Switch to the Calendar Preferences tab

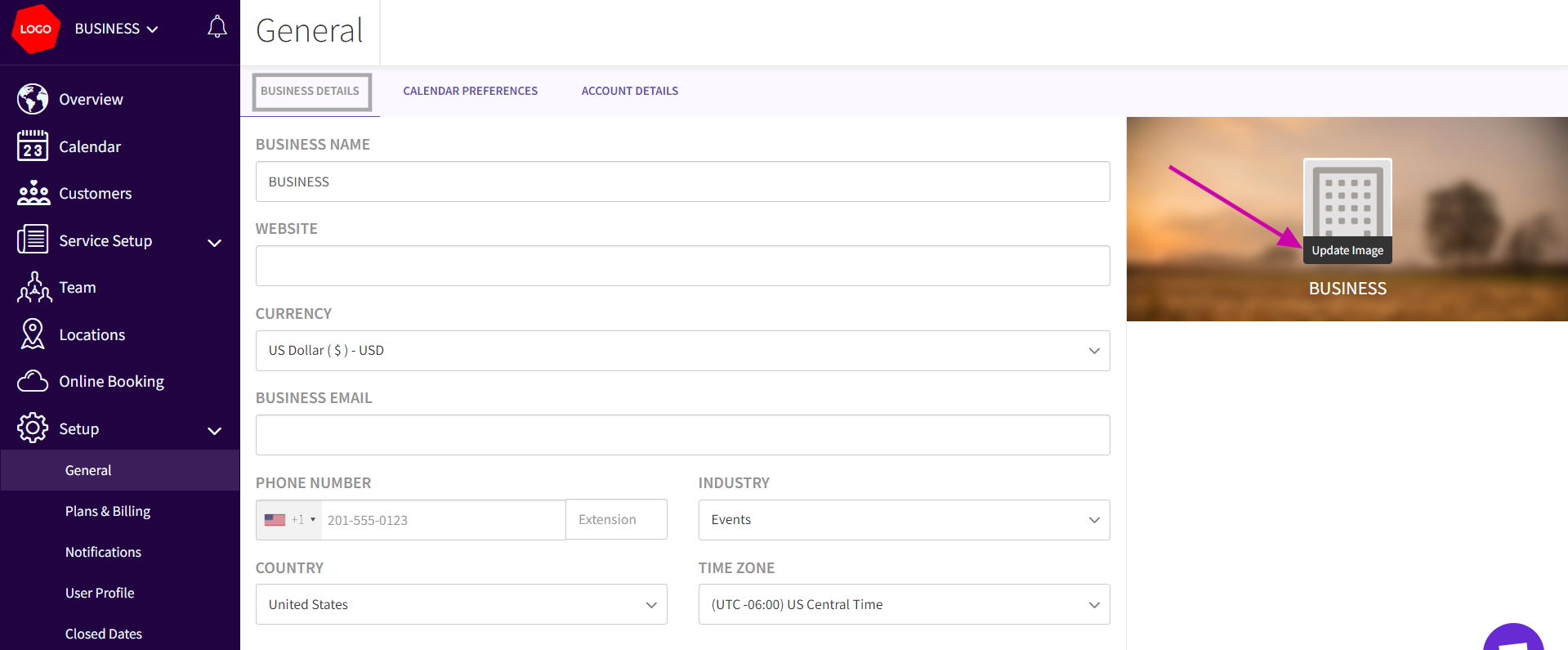[470, 91]
